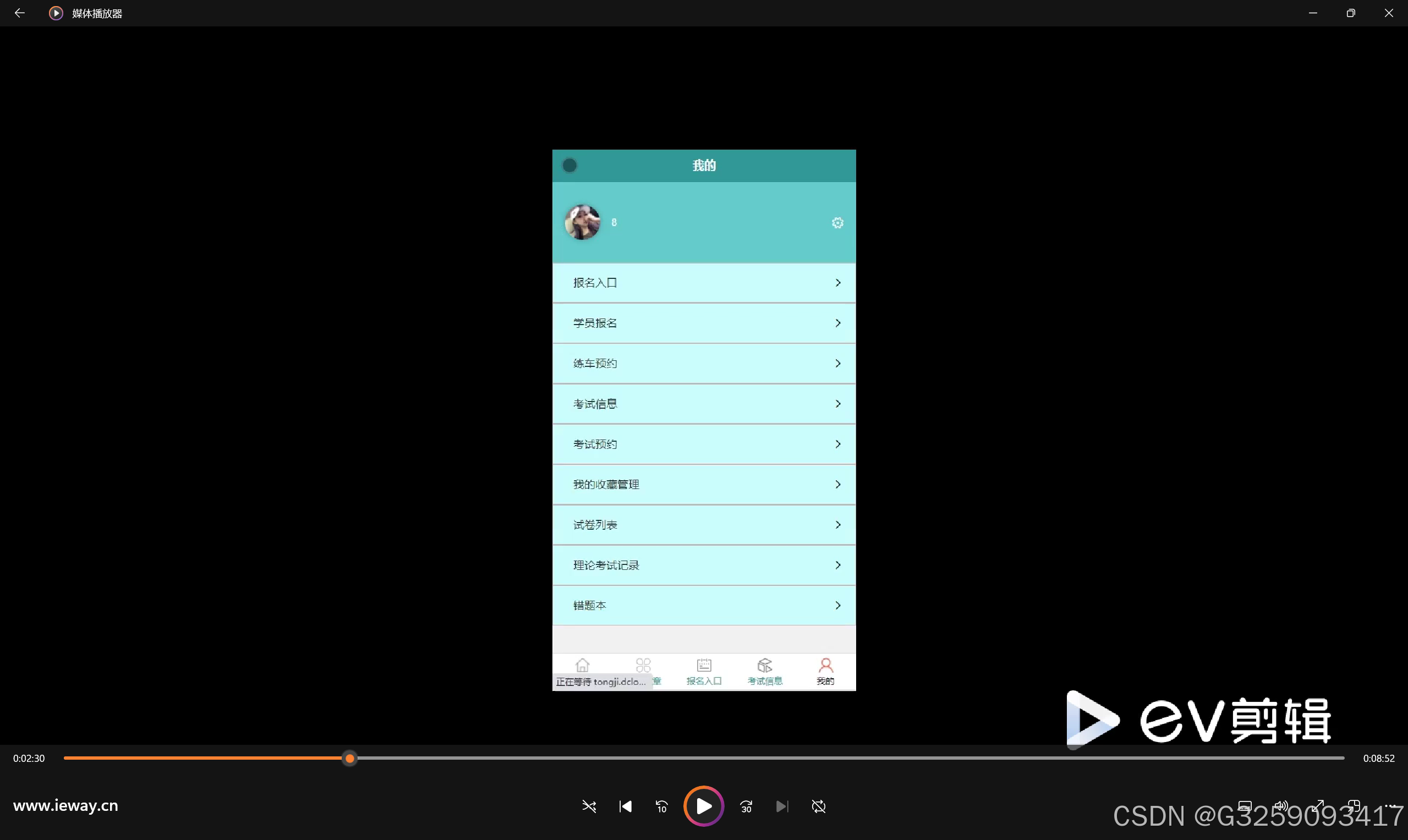Expand the 考试预约 row chevron
This screenshot has height=840, width=1408.
838,444
